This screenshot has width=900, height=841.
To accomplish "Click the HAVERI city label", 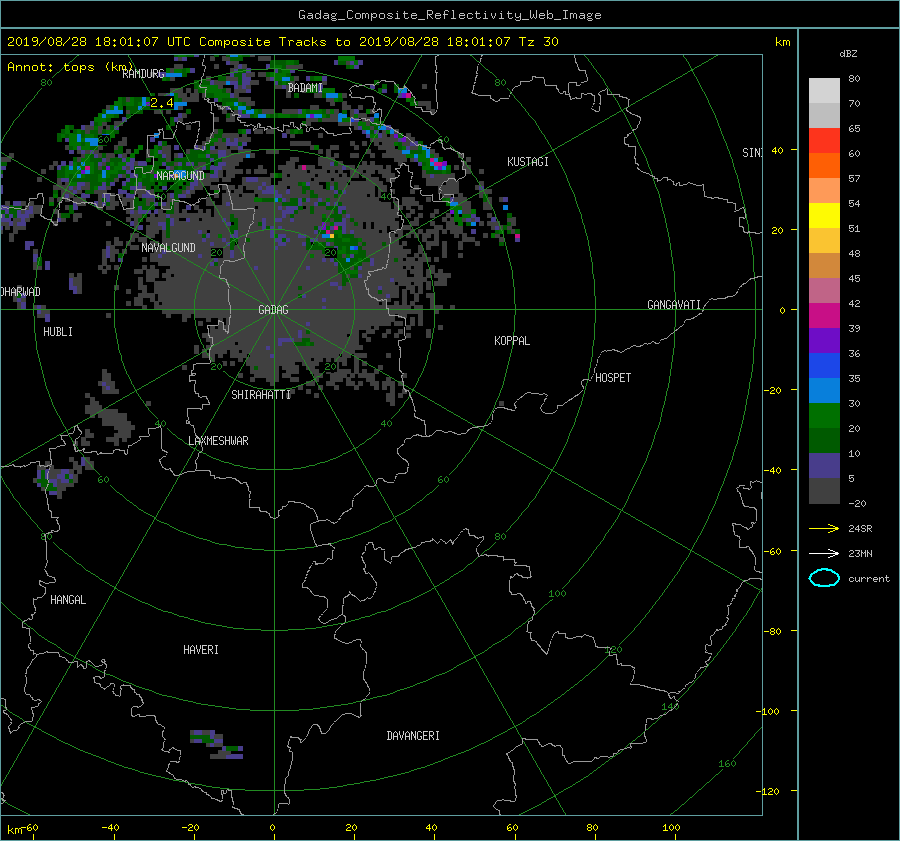I will 201,650.
